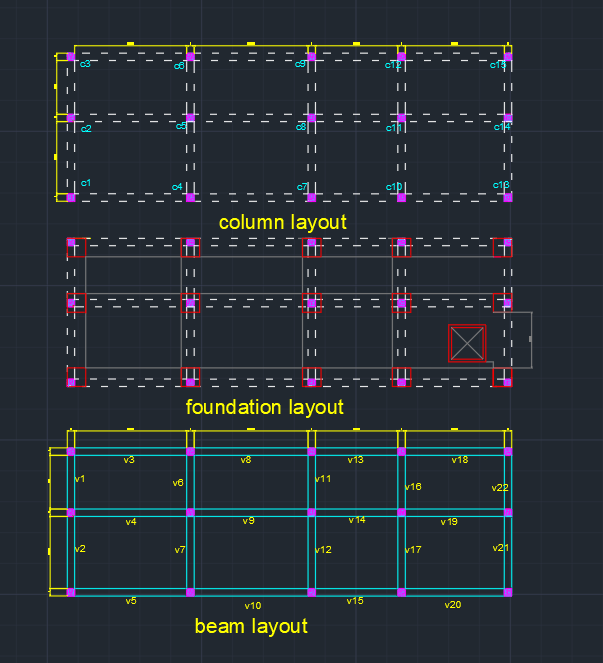Select the 'foundation layout' title text
This screenshot has width=603, height=663.
pyautogui.click(x=264, y=408)
